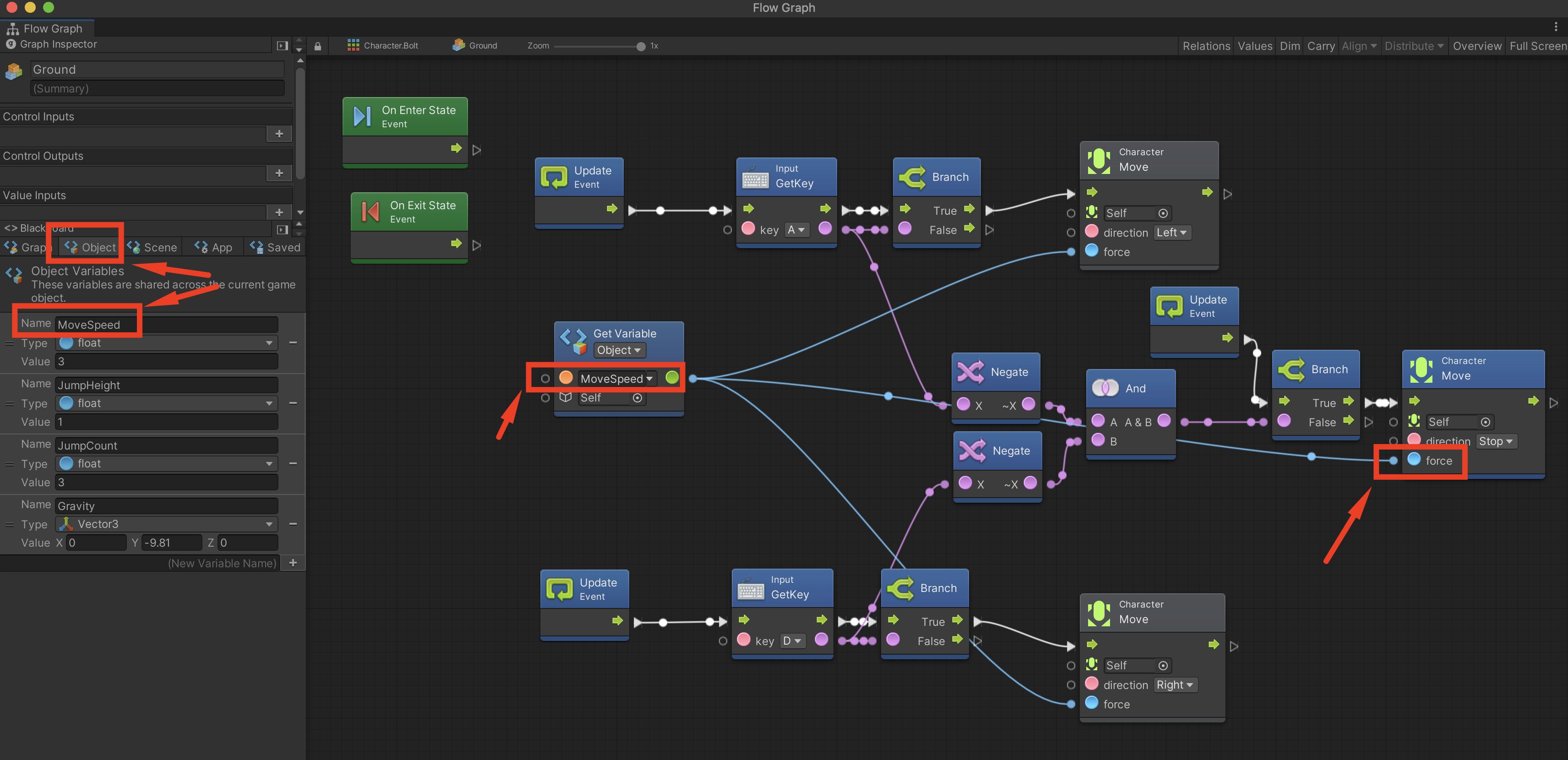Viewport: 1568px width, 760px height.
Task: Add a new Control Input
Action: [x=279, y=133]
